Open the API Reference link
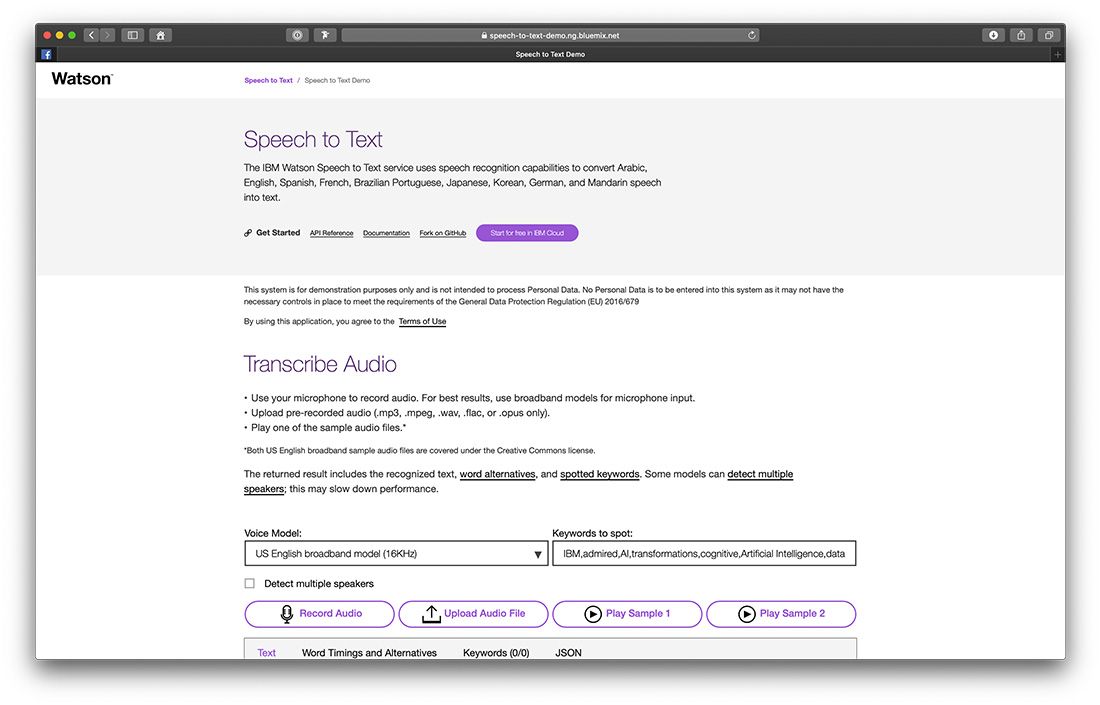1100x705 pixels. (331, 233)
